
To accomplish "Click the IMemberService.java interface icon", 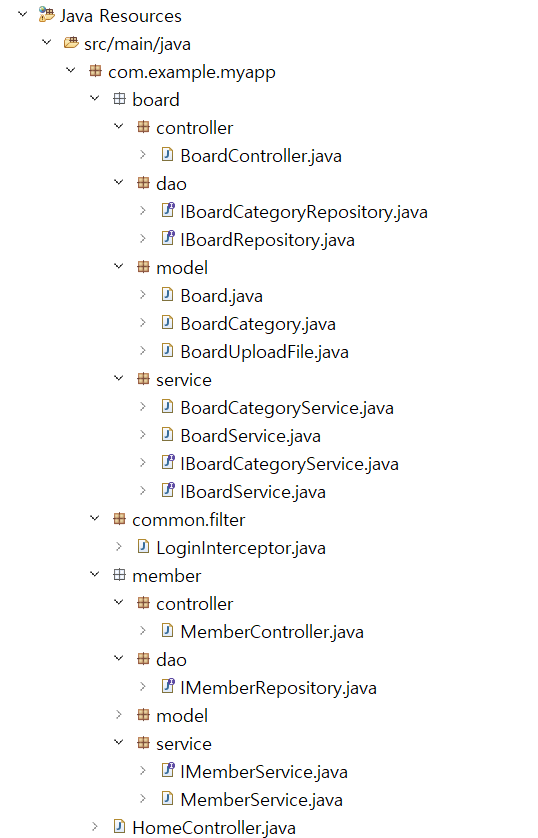I will [168, 770].
